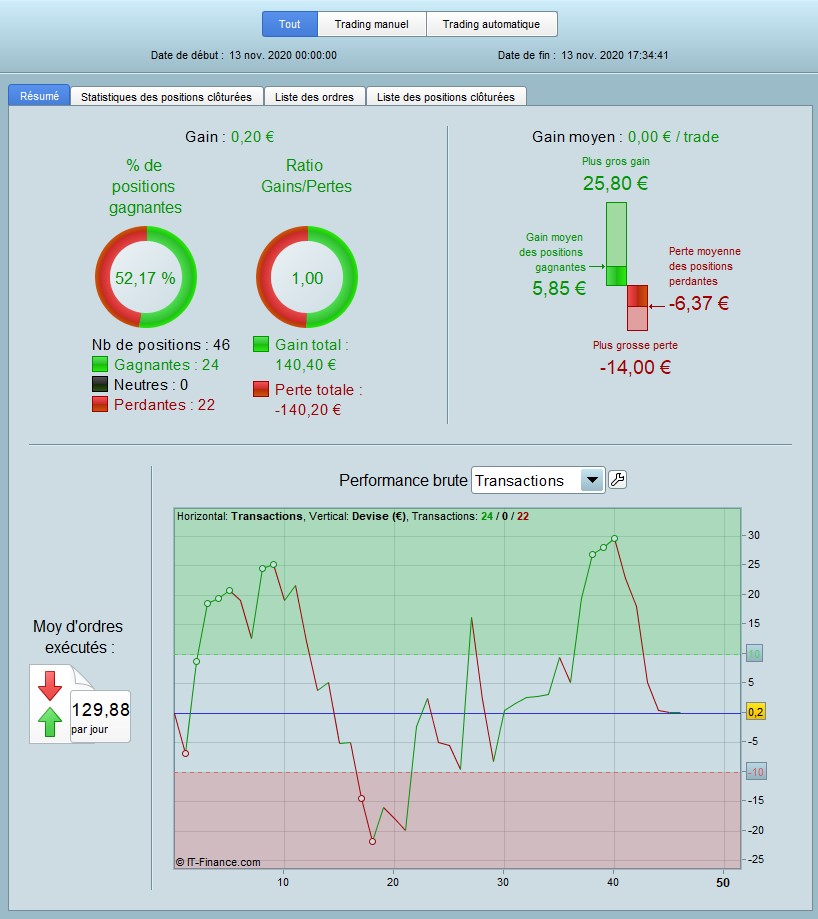This screenshot has width=818, height=919.
Task: Click the '-14,00 €' plus grosse perte value
Action: (x=635, y=367)
